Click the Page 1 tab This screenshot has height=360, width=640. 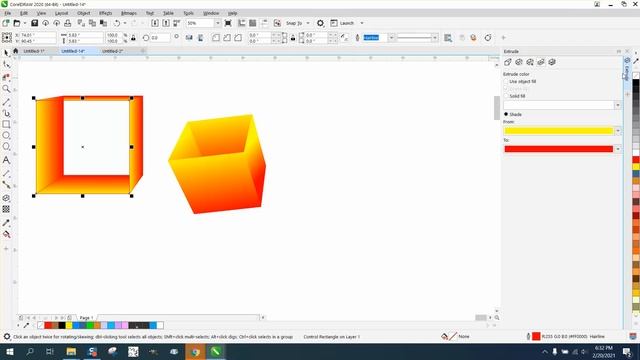pyautogui.click(x=87, y=318)
